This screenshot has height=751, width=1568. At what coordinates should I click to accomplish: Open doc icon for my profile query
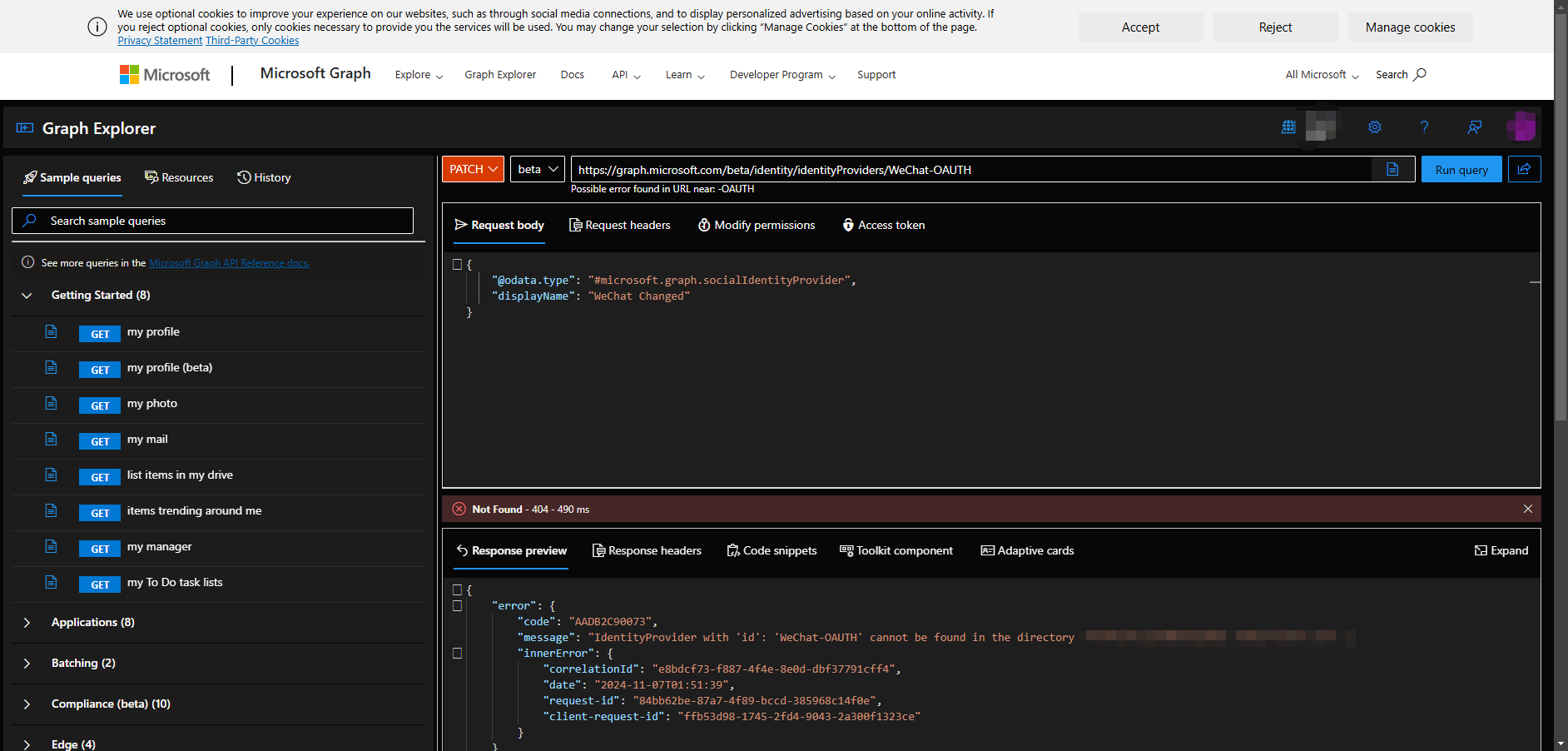pos(51,331)
